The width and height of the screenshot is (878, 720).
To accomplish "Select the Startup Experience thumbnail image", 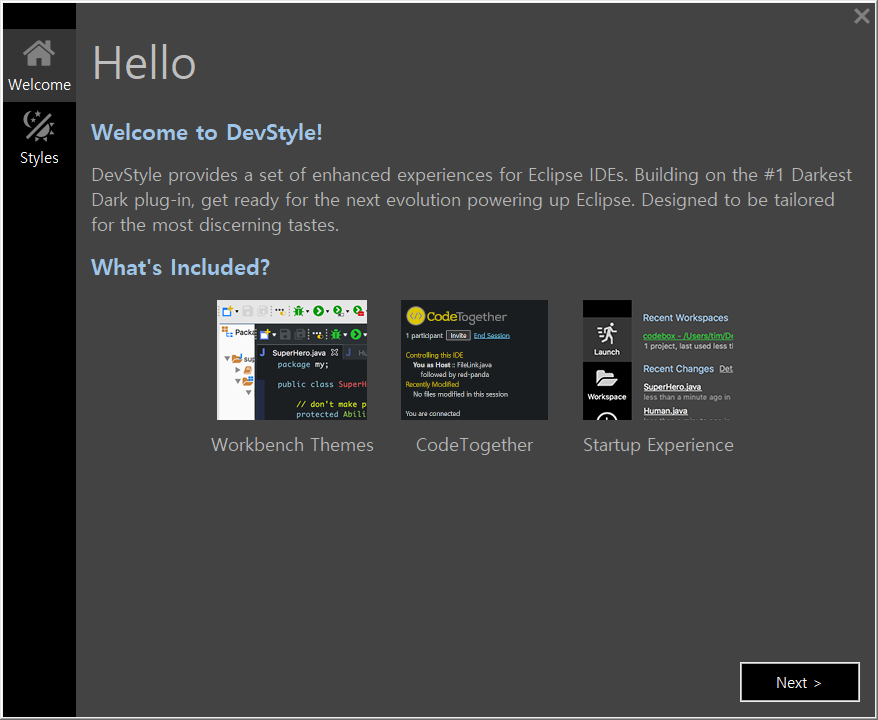I will click(x=658, y=359).
